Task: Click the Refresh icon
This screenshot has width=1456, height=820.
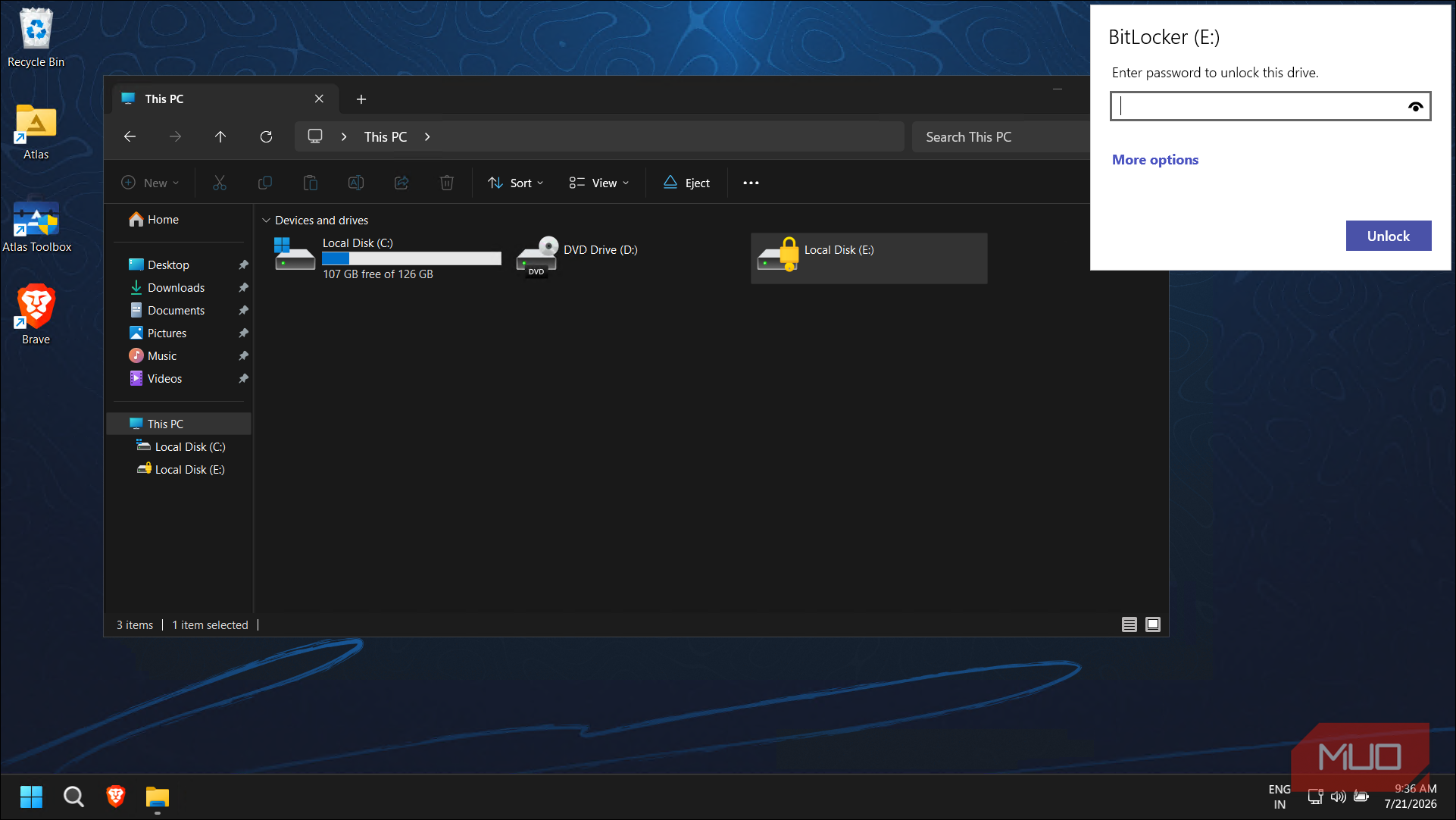Action: [x=266, y=136]
